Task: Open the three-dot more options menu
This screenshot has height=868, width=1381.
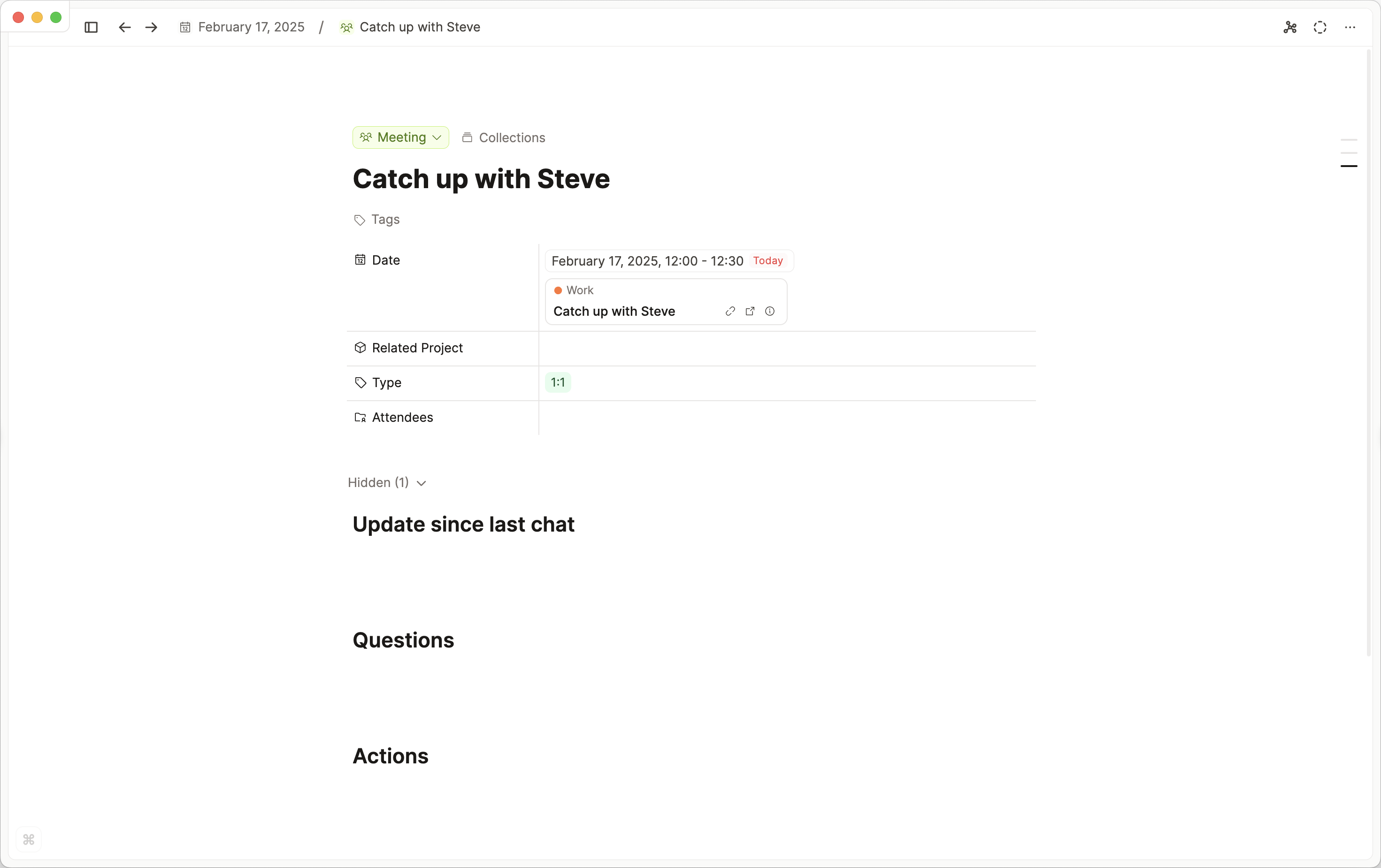Action: point(1350,28)
